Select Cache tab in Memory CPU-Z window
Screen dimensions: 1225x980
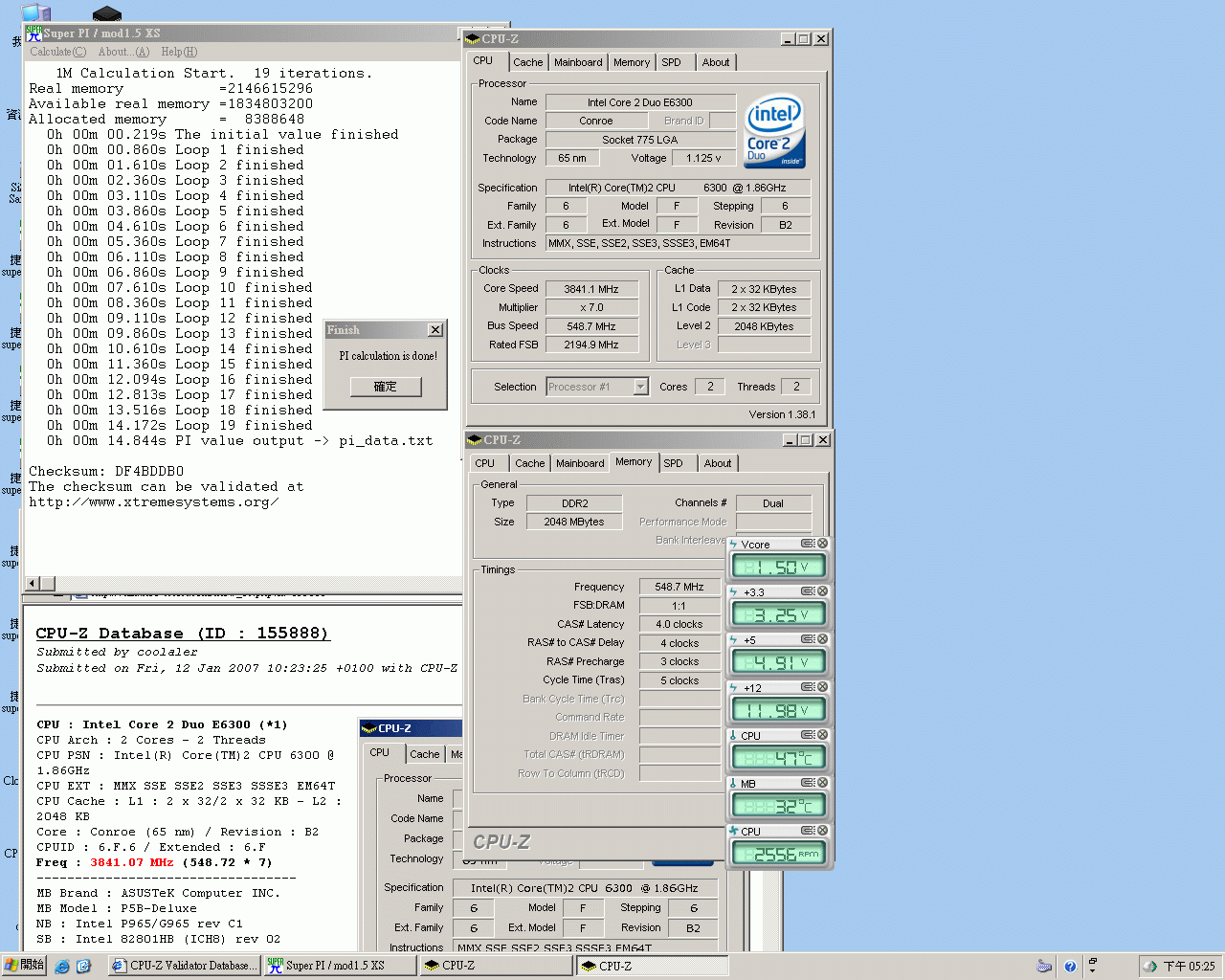[x=529, y=463]
